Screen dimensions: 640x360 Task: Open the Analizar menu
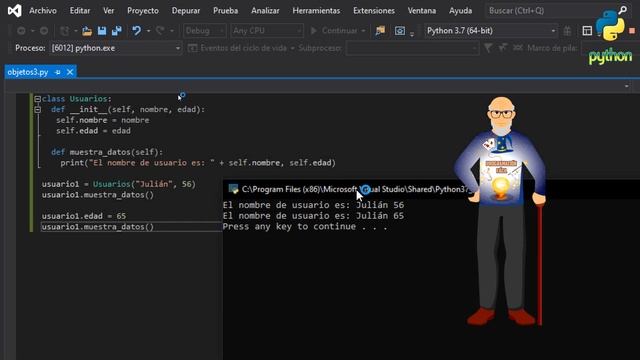pyautogui.click(x=265, y=11)
